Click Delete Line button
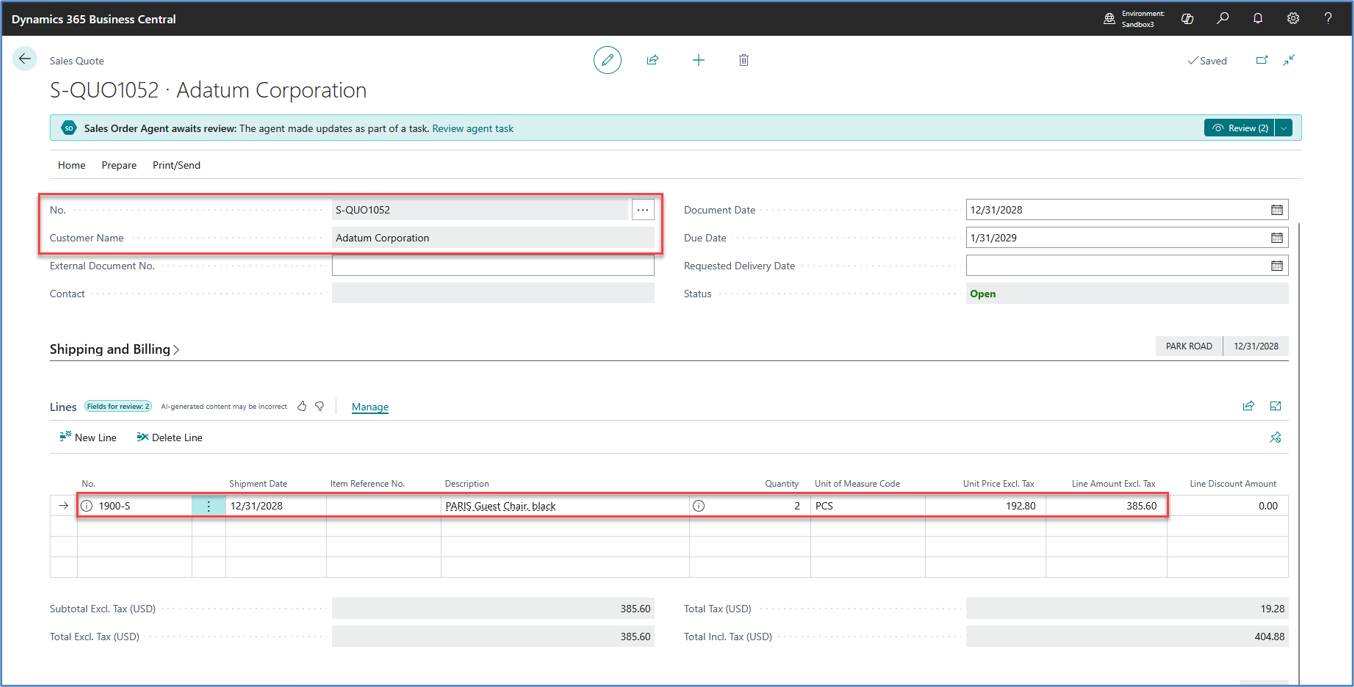 [x=169, y=437]
